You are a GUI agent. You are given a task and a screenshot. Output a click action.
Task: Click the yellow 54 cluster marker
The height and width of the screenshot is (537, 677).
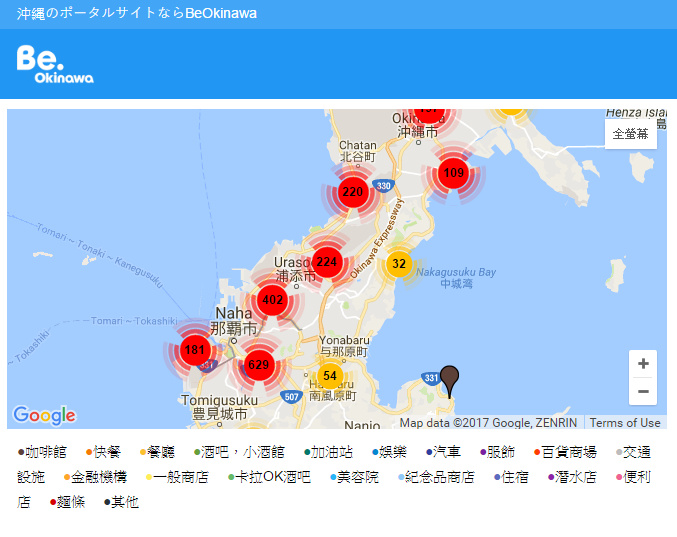pos(330,376)
